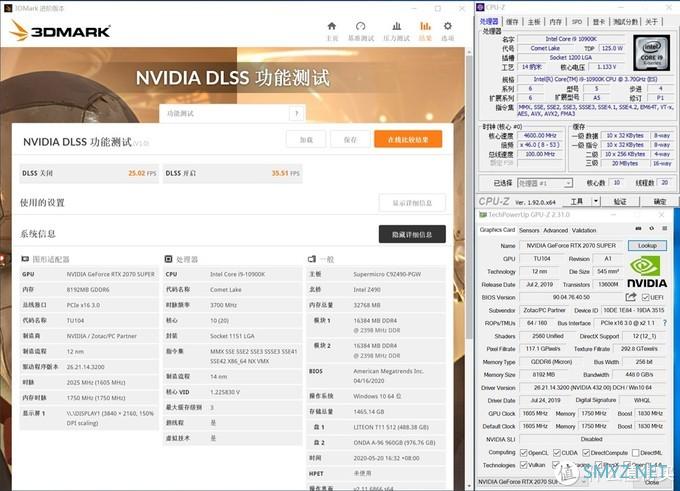The width and height of the screenshot is (680, 491).
Task: Click the CPU-Z title bar app icon
Action: (x=480, y=7)
